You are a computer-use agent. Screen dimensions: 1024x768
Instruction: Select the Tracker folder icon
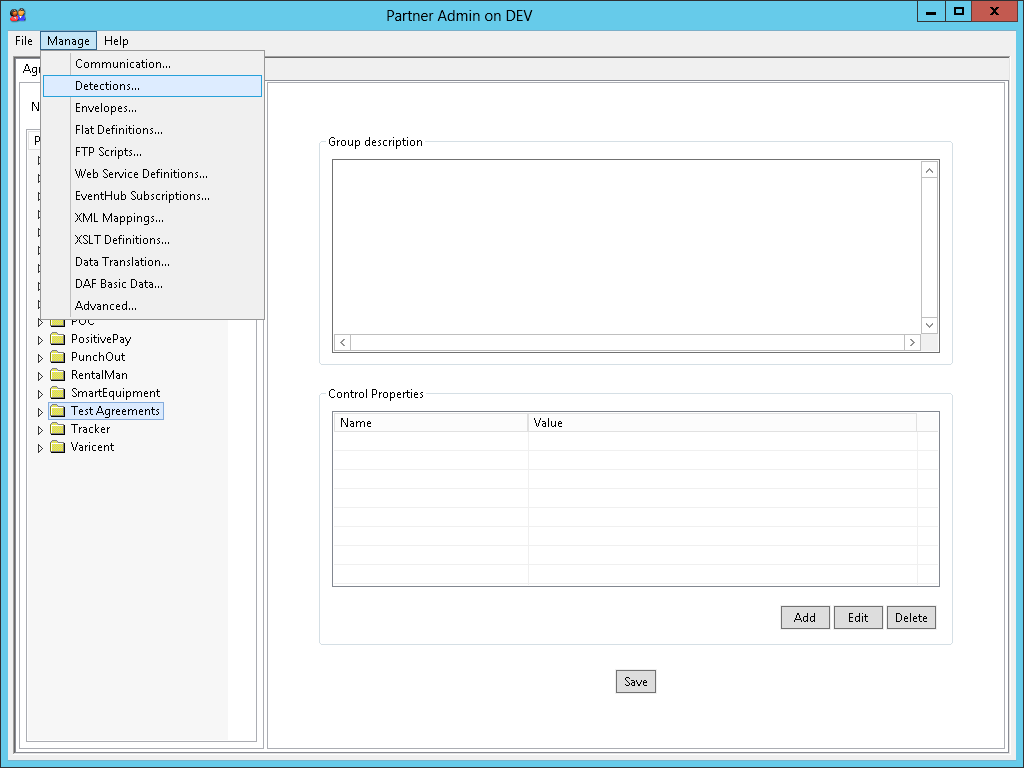57,429
